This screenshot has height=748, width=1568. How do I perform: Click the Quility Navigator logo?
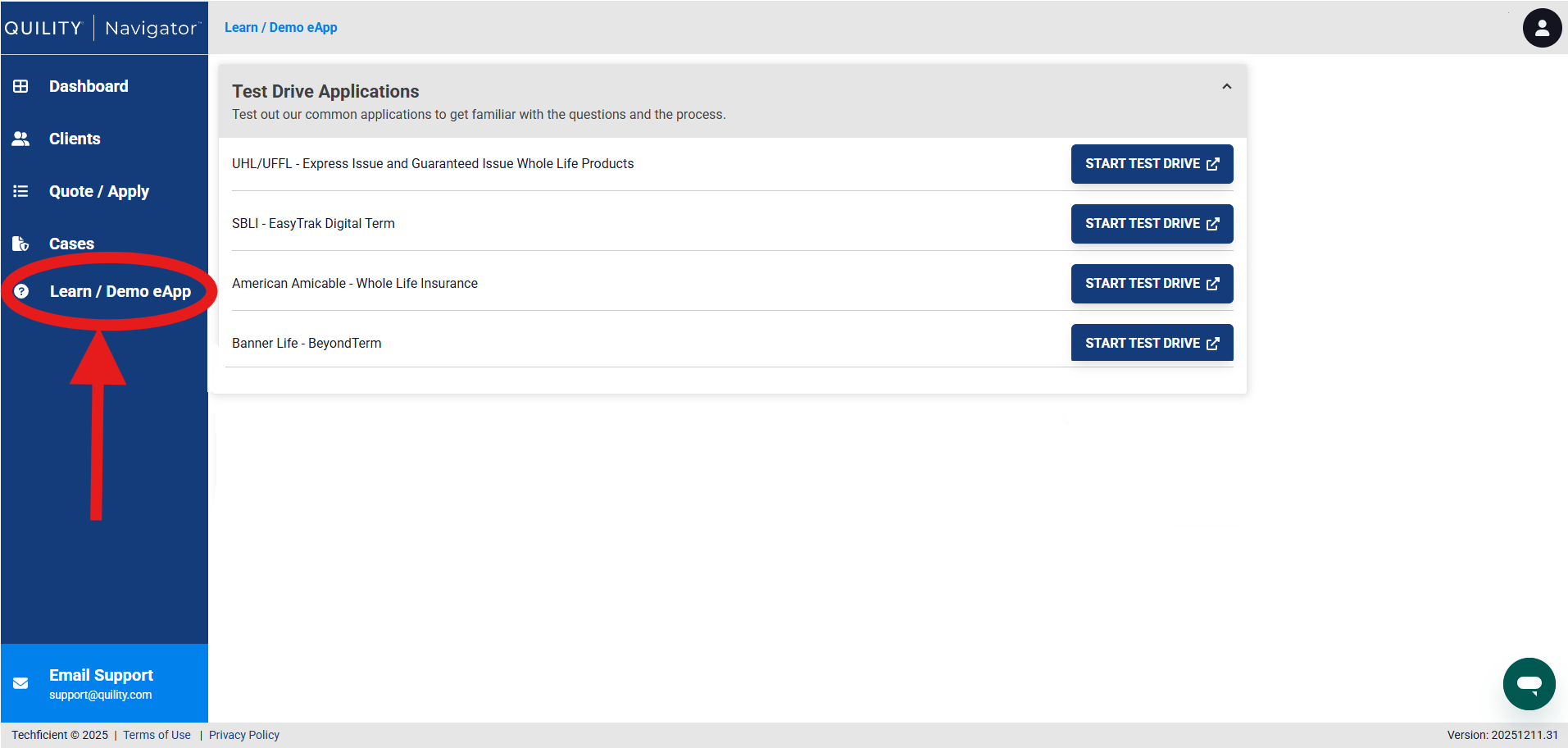(102, 28)
